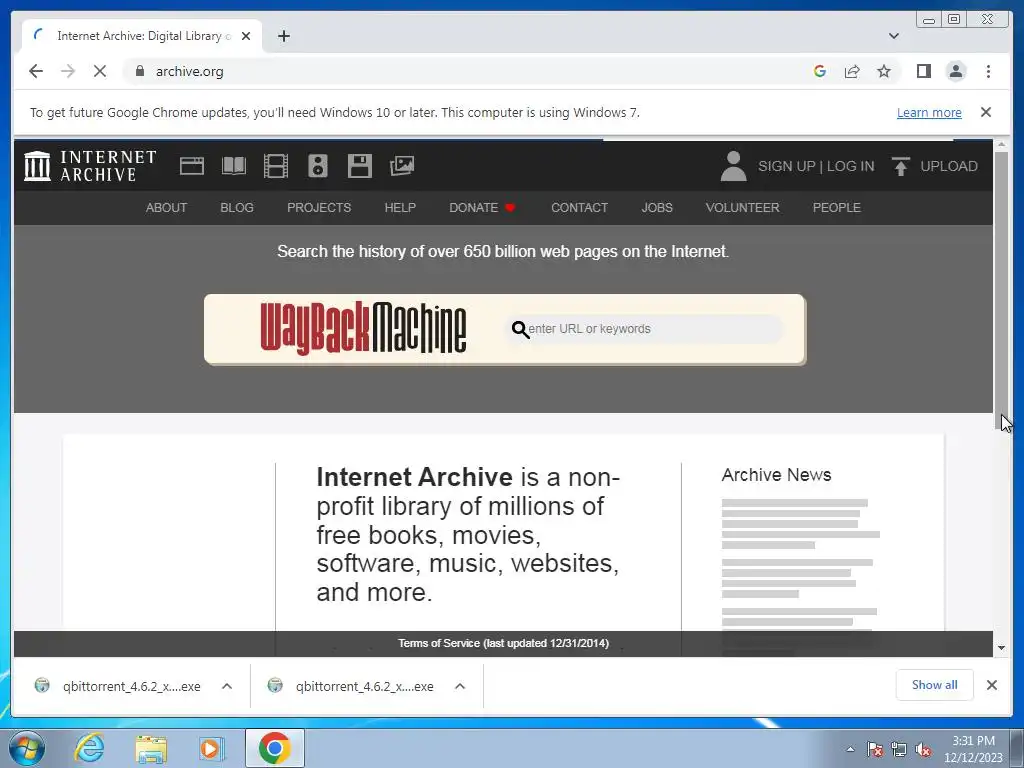Stop loading the page
The height and width of the screenshot is (768, 1024).
(x=100, y=71)
